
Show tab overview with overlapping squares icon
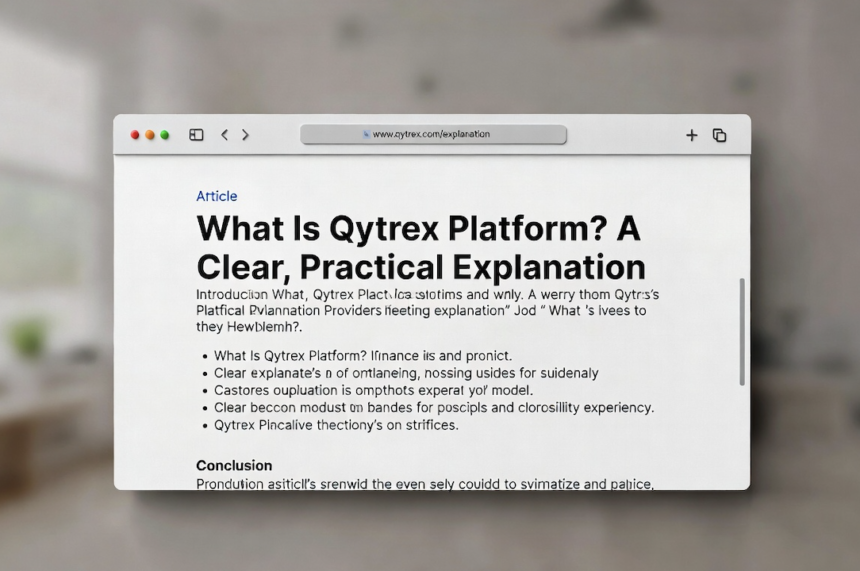point(720,135)
